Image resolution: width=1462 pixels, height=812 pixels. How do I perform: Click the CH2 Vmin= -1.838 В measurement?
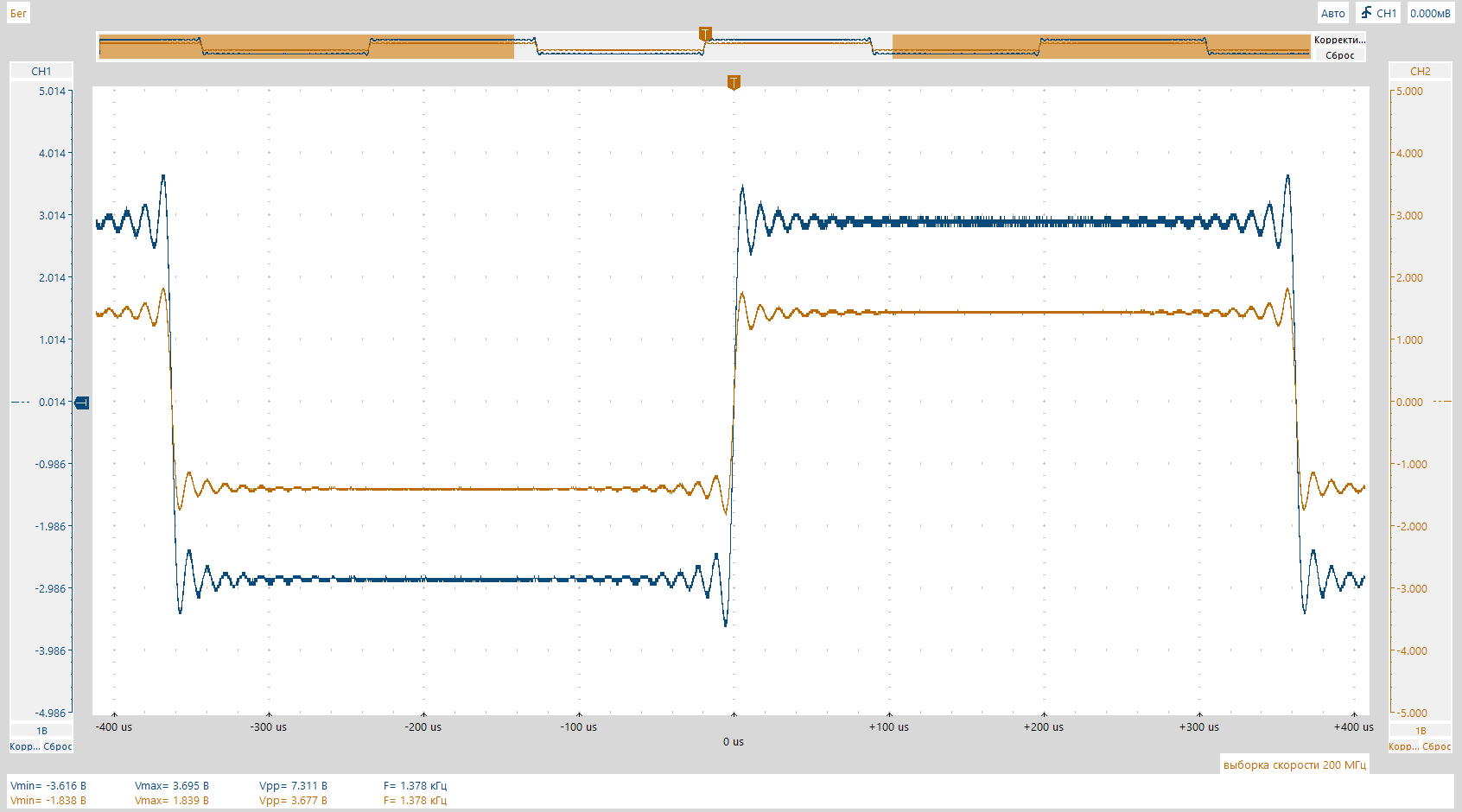[48, 800]
